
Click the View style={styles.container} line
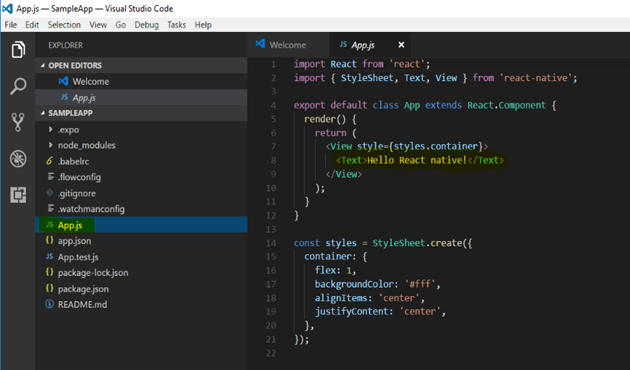(x=407, y=146)
